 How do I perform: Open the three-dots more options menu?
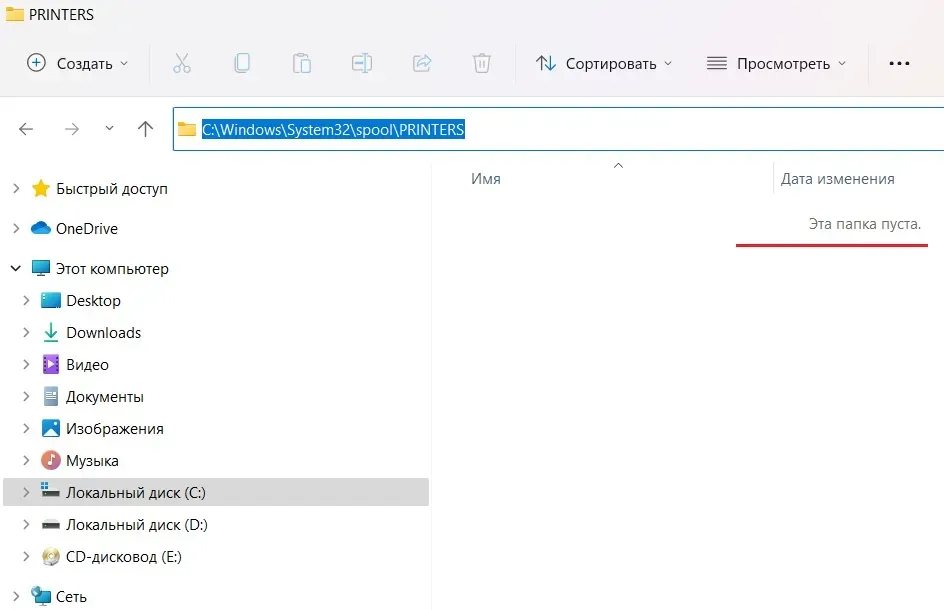899,63
